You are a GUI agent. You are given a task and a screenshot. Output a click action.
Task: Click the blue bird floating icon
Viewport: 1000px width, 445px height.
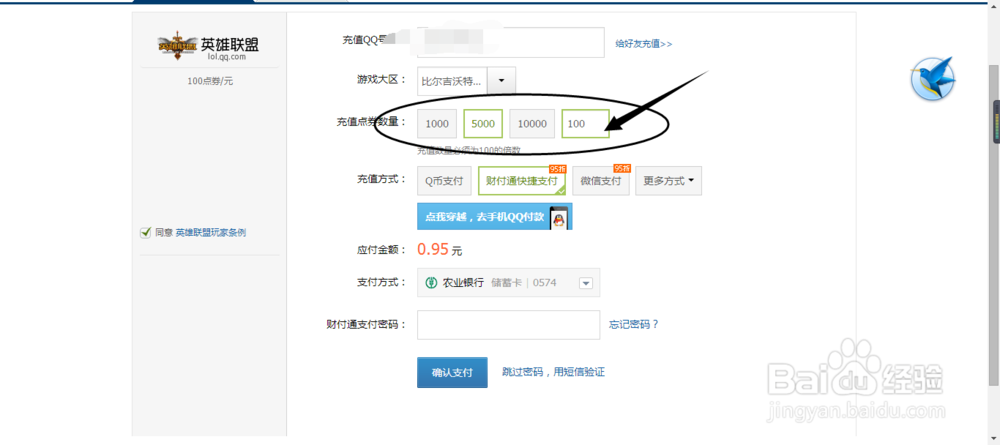tap(932, 79)
